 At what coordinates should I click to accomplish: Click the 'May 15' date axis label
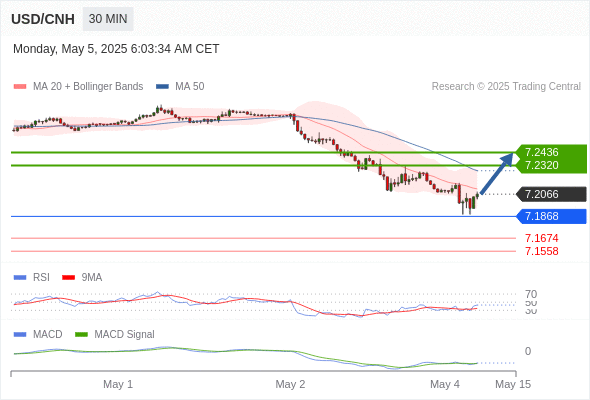[513, 384]
